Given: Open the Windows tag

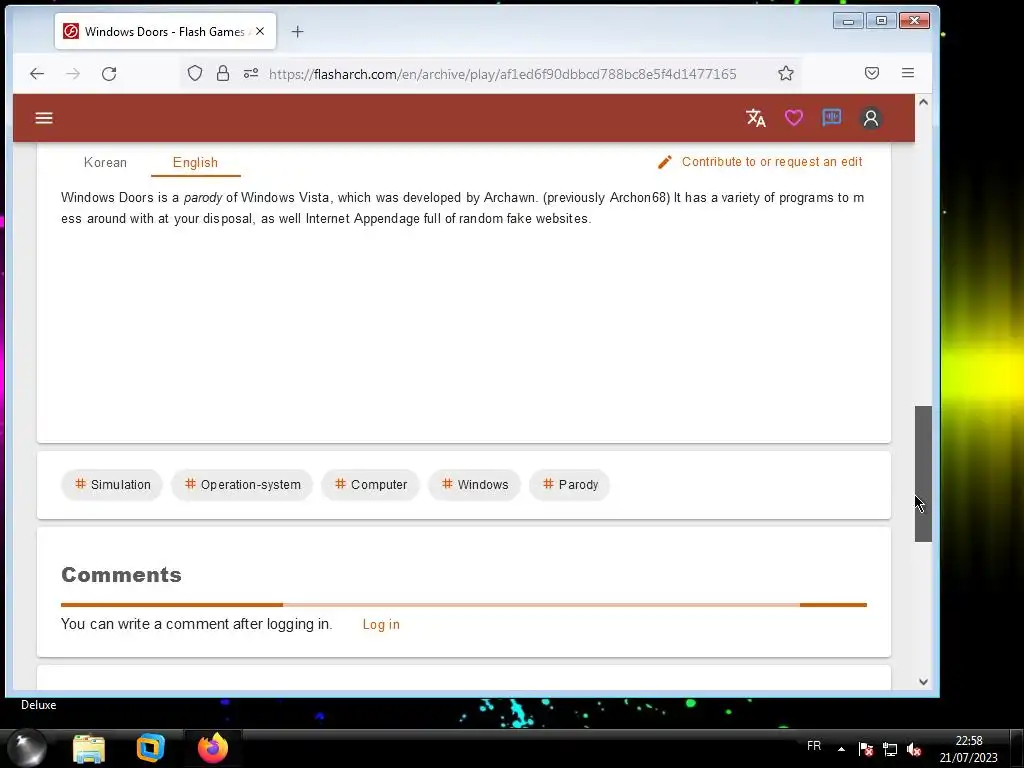Looking at the screenshot, I should click(x=475, y=485).
